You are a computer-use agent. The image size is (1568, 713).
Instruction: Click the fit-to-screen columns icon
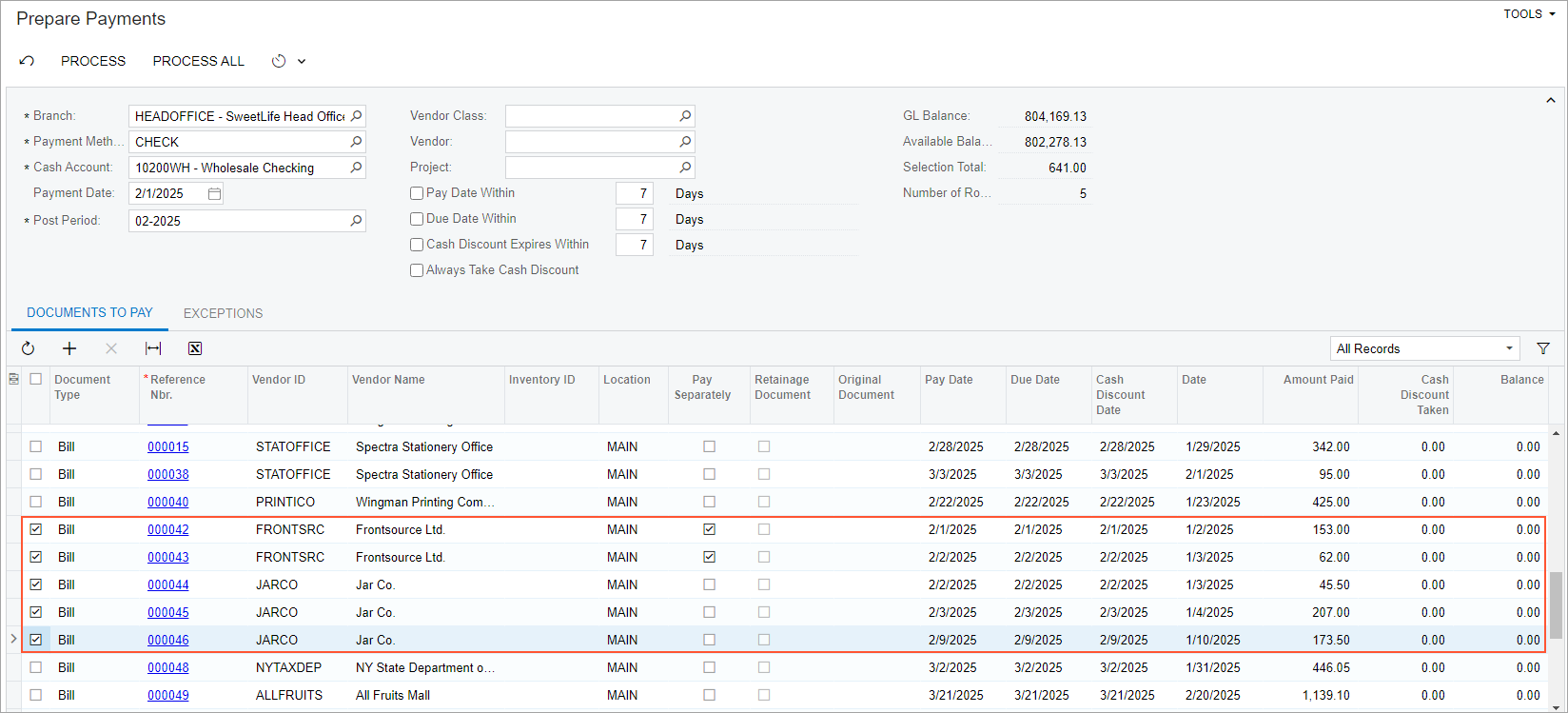[153, 348]
